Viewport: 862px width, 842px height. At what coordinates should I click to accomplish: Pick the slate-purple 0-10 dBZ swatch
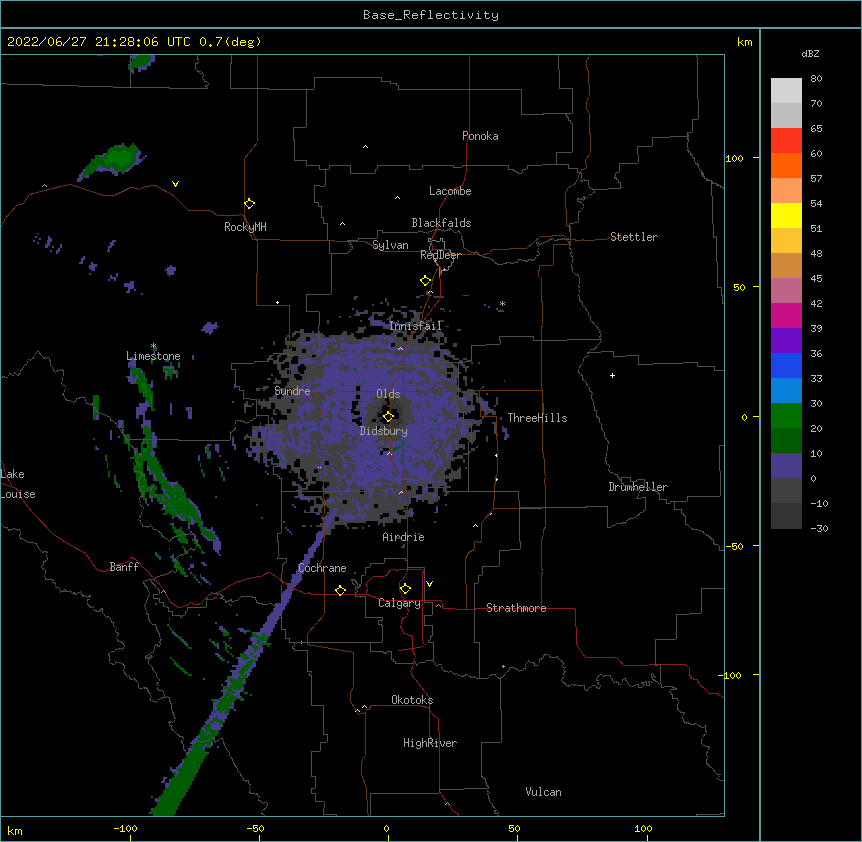pyautogui.click(x=786, y=466)
